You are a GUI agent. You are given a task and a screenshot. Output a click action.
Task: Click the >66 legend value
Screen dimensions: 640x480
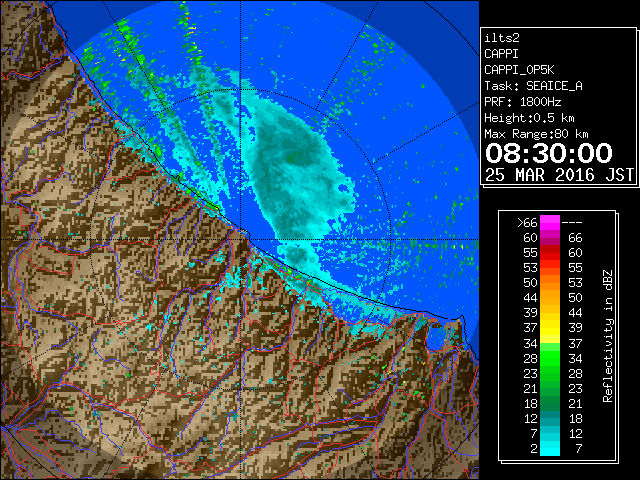(x=527, y=223)
